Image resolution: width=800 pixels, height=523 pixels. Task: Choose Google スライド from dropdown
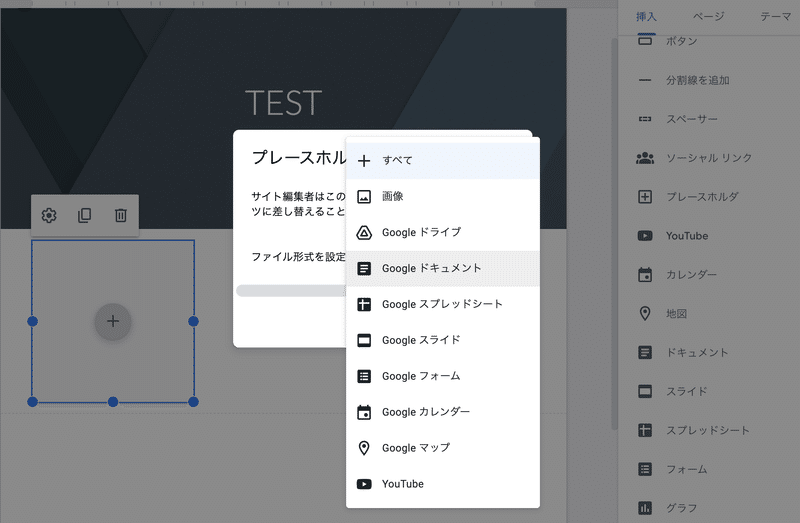pos(442,340)
